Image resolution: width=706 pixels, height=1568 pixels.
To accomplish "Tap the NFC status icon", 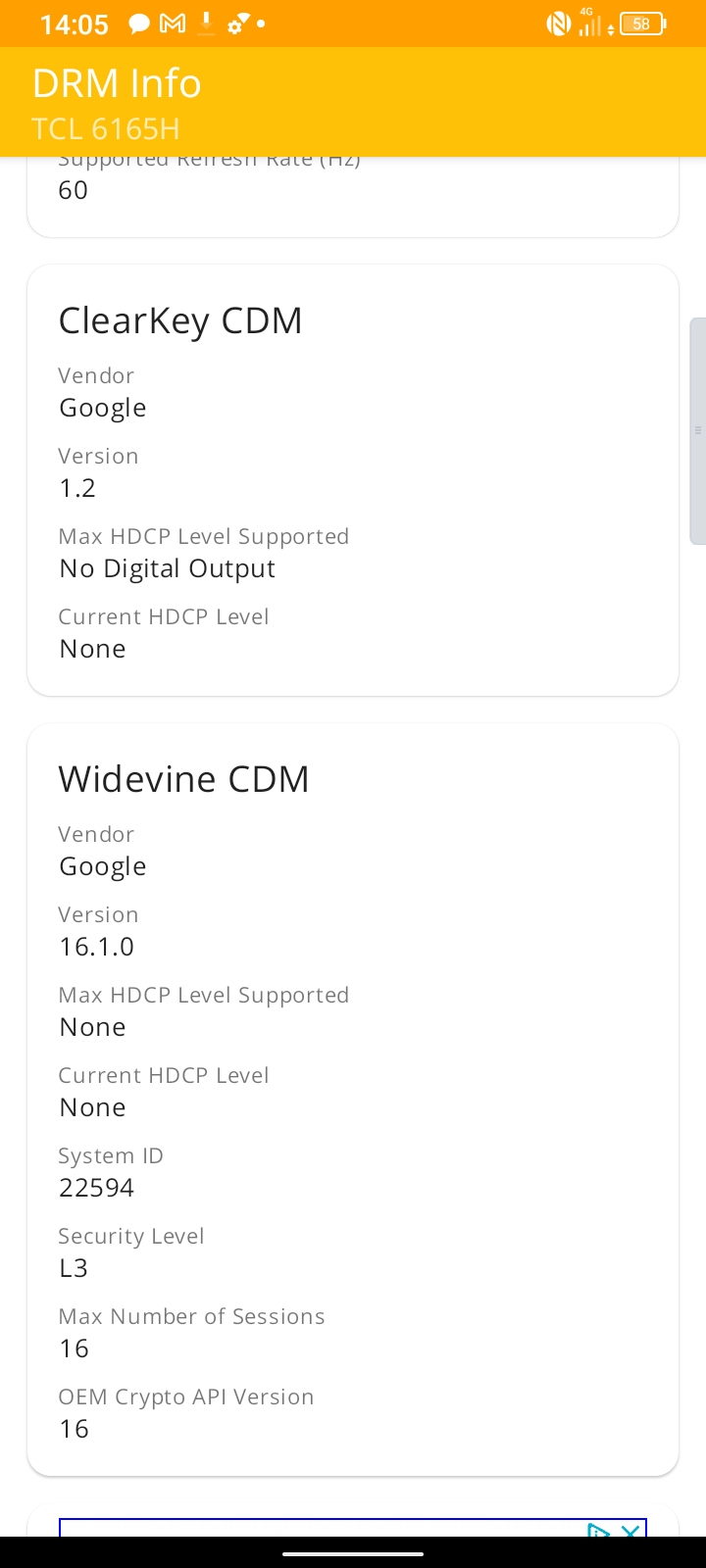I will point(559,24).
